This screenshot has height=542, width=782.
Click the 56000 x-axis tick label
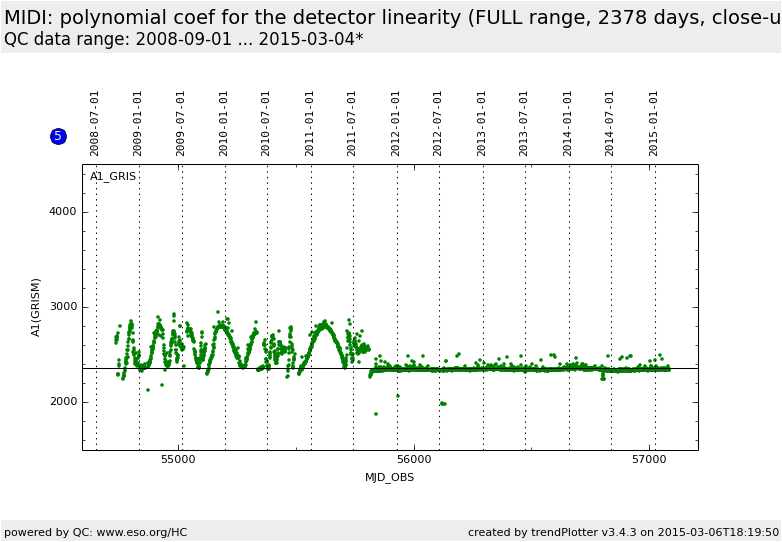pos(414,459)
